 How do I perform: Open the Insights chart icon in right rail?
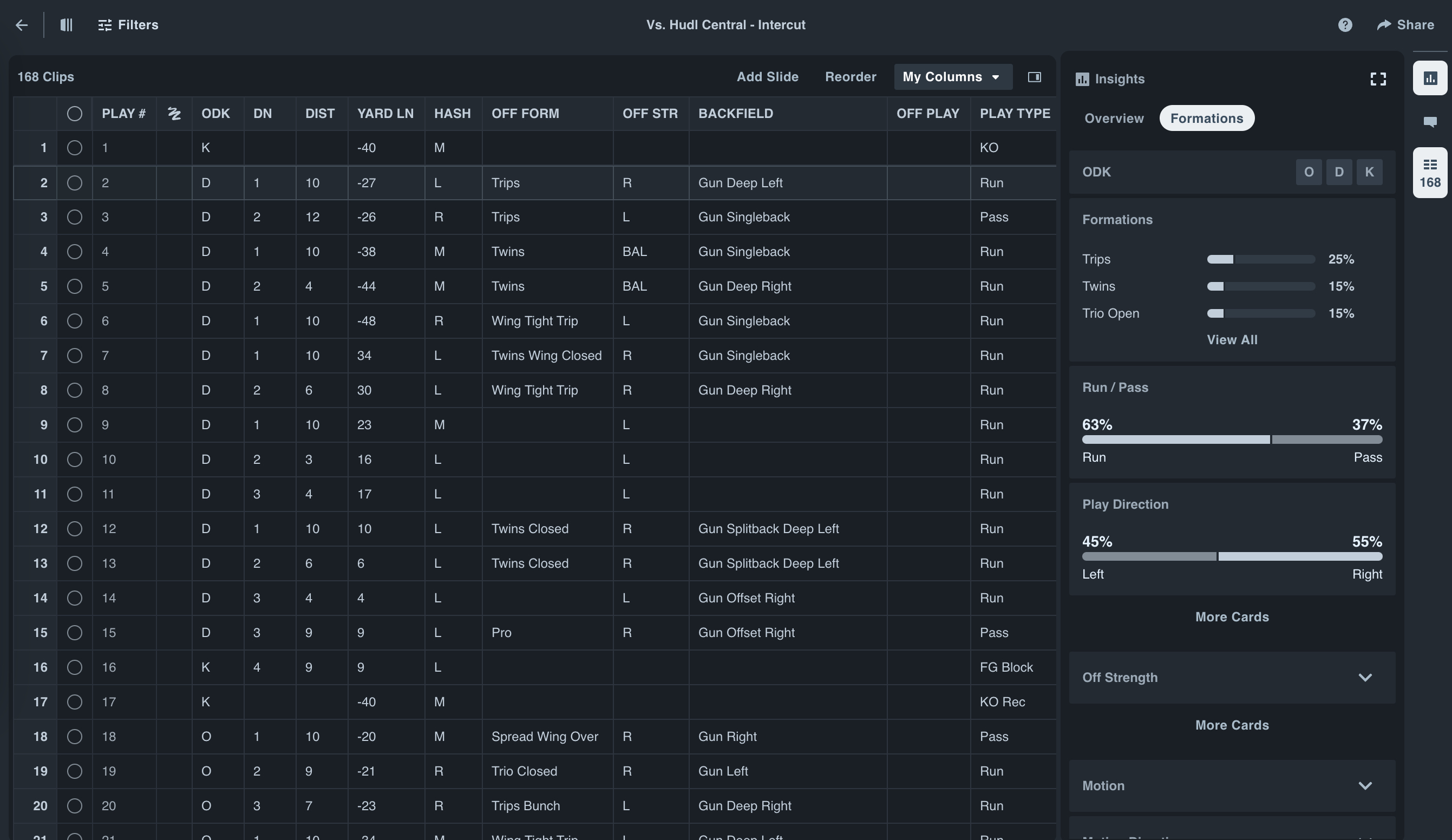click(x=1429, y=78)
